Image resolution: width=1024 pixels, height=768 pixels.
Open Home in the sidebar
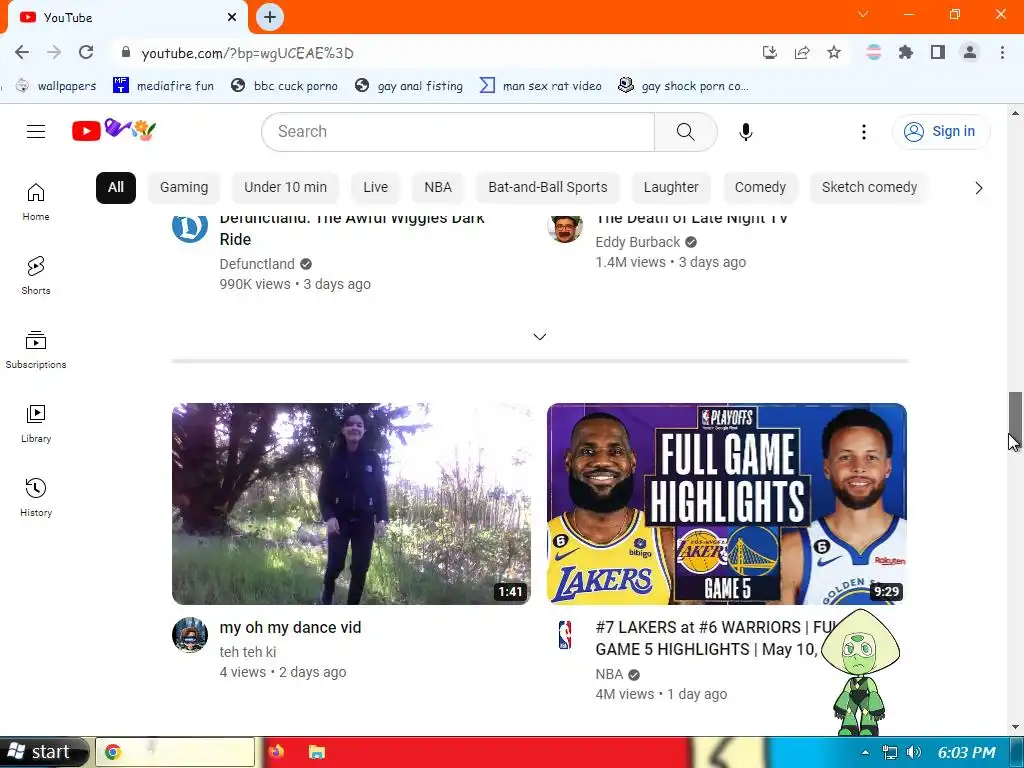[x=36, y=202]
